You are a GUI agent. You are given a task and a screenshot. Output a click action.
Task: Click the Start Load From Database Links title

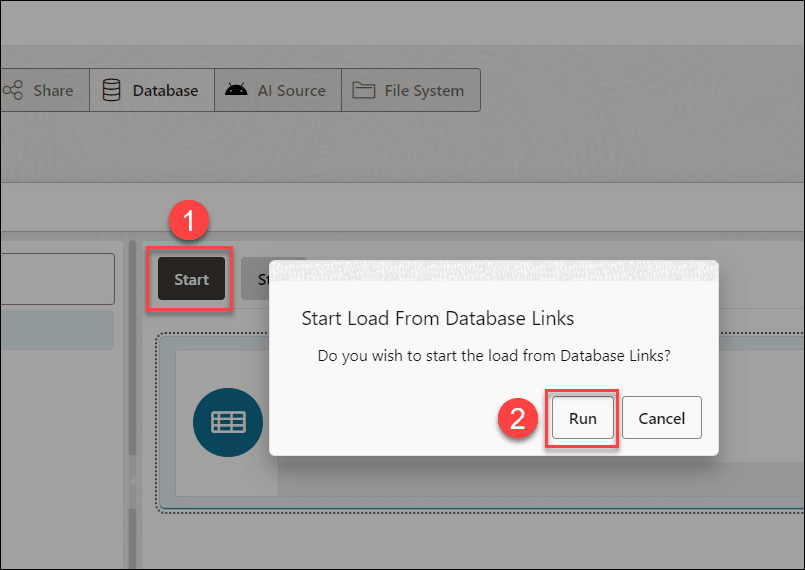438,318
